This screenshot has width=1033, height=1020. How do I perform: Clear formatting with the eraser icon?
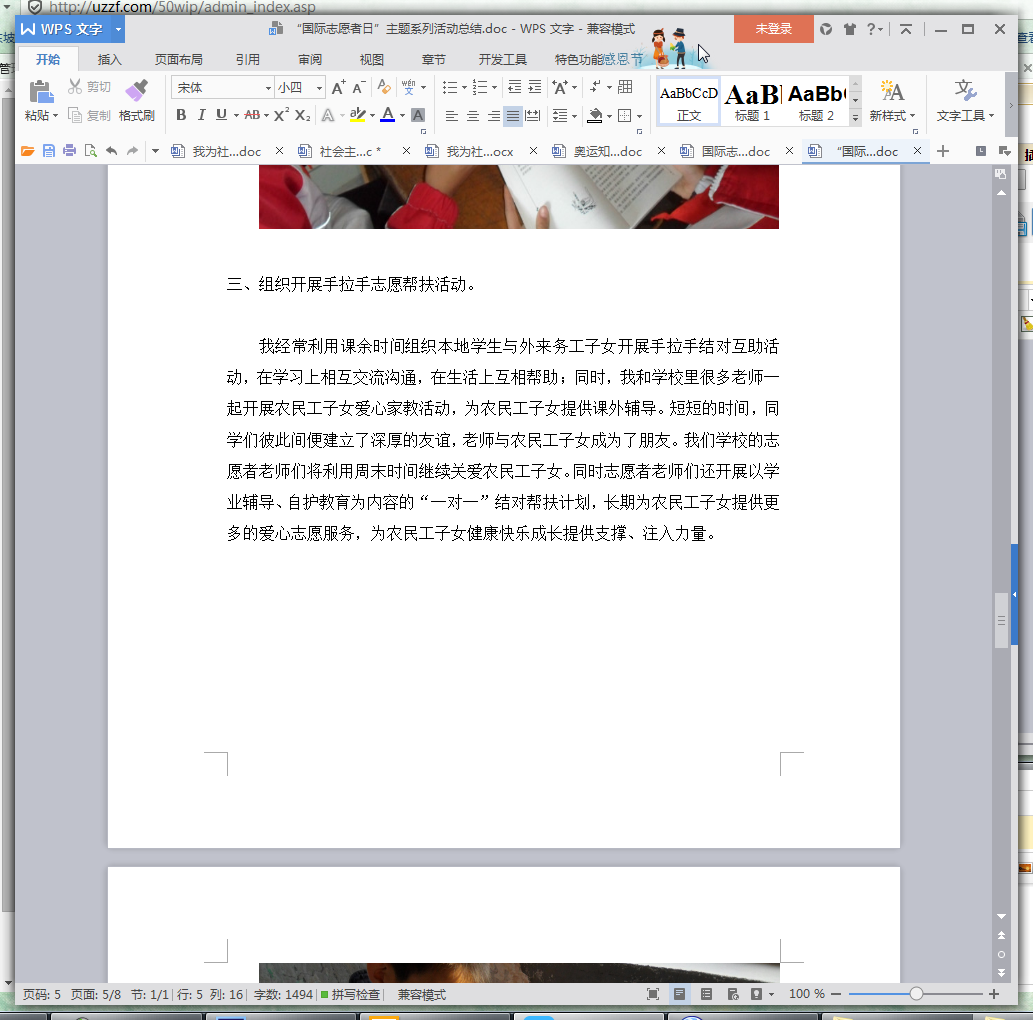point(383,87)
